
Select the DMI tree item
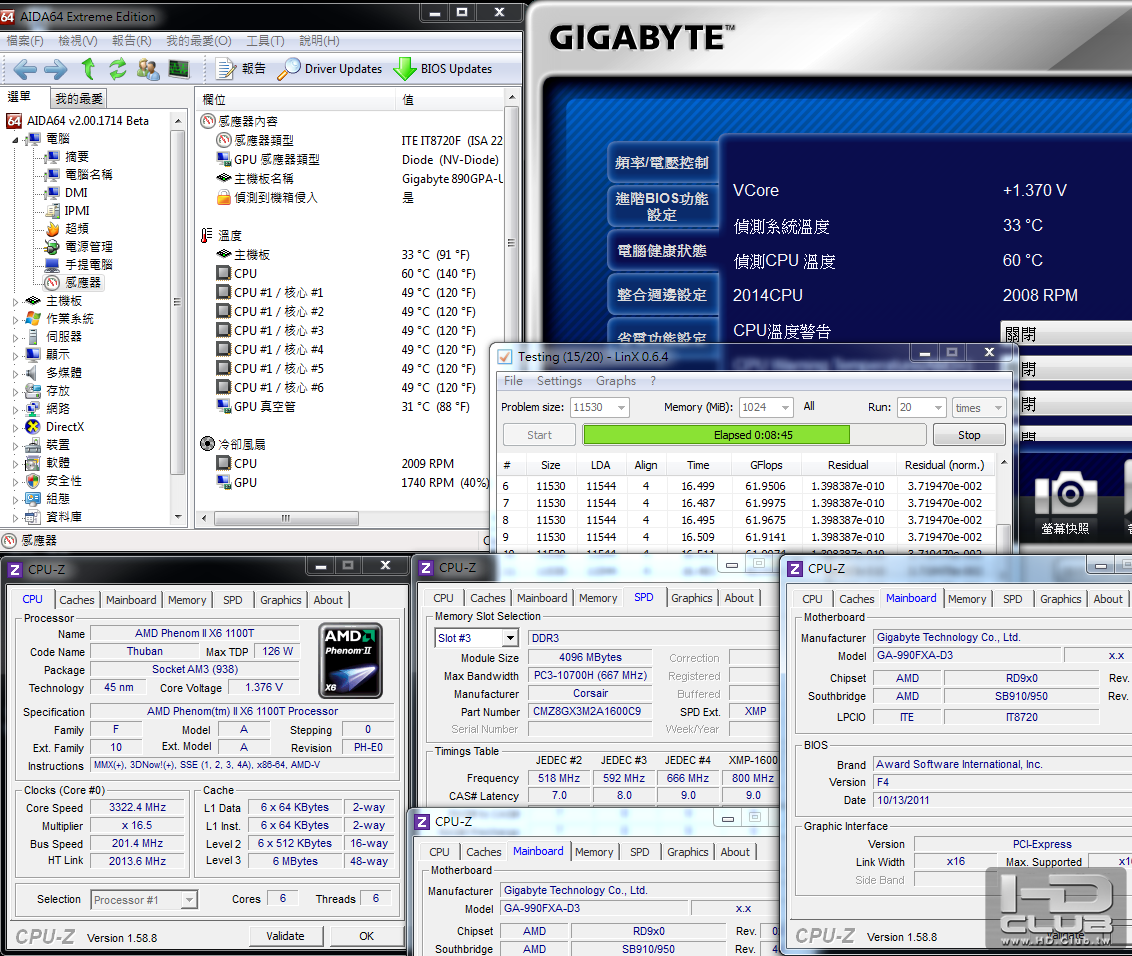pos(66,193)
